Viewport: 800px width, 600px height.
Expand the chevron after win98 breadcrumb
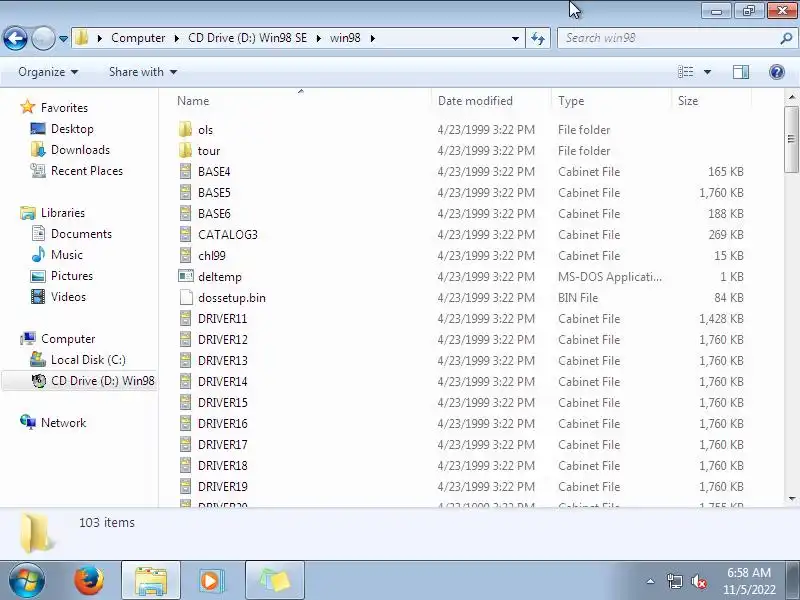click(x=372, y=38)
